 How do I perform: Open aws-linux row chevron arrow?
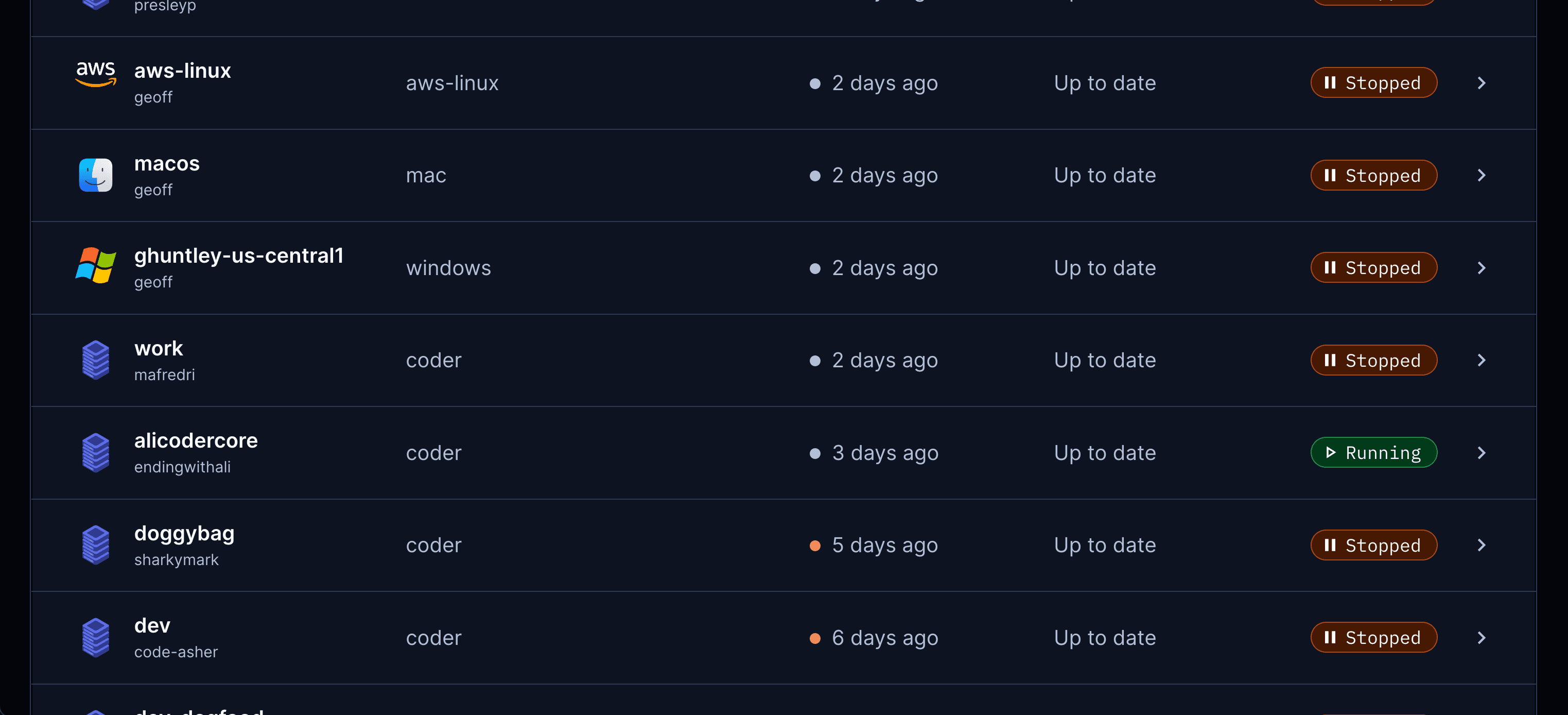[x=1482, y=83]
